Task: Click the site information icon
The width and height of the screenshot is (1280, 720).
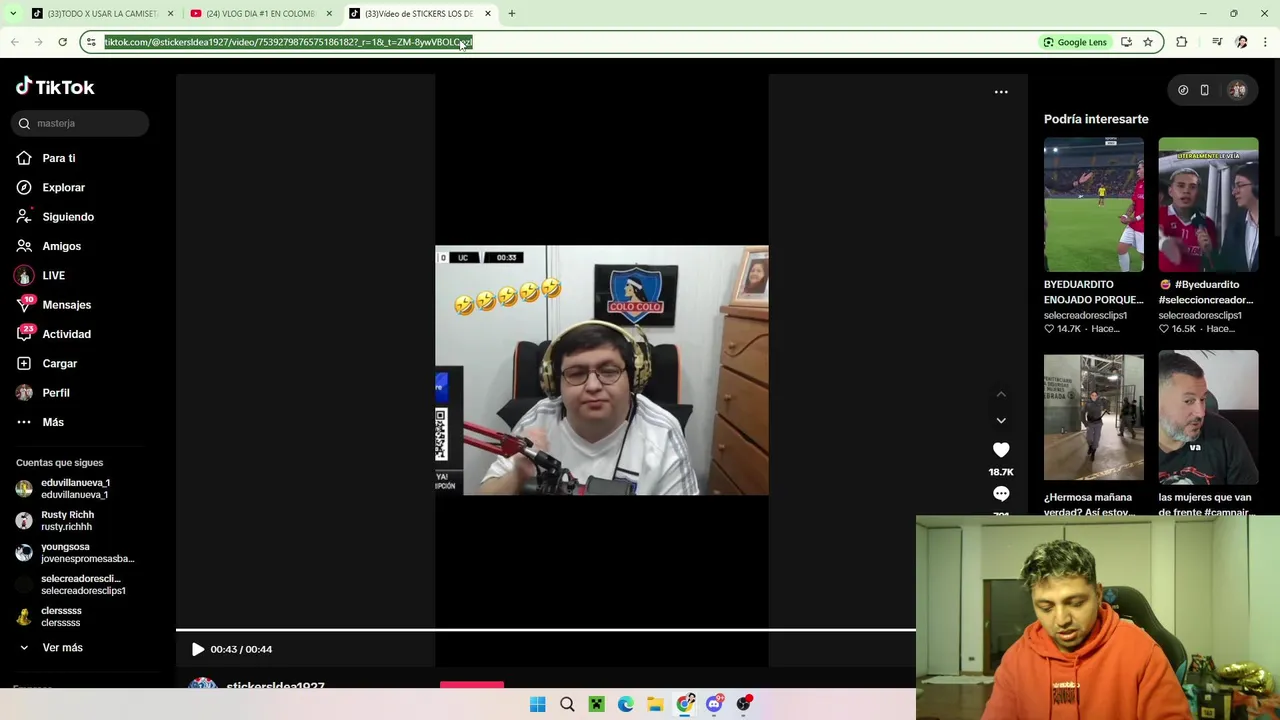Action: (91, 42)
